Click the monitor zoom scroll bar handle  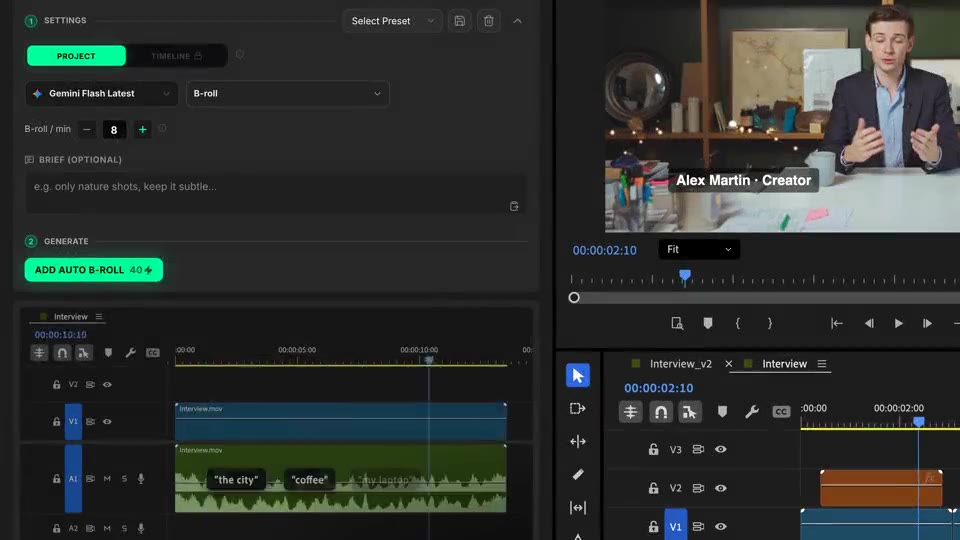pos(574,298)
